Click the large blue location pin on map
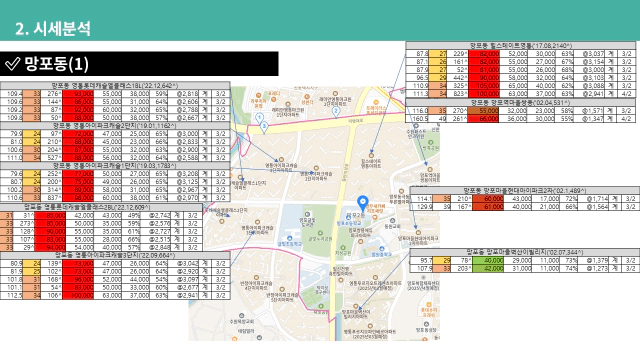 click(x=362, y=203)
